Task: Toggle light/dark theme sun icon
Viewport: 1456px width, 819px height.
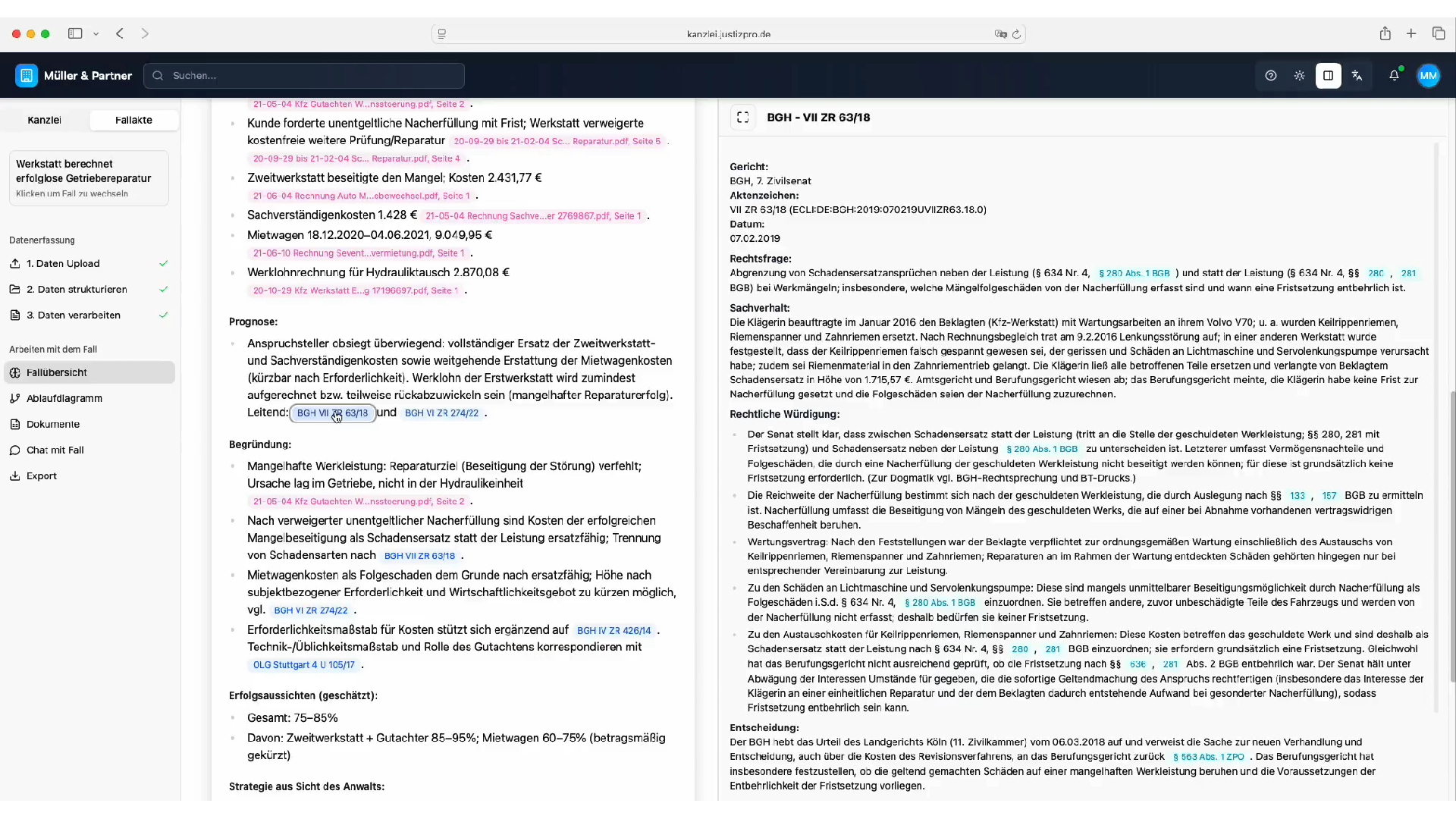Action: coord(1300,76)
